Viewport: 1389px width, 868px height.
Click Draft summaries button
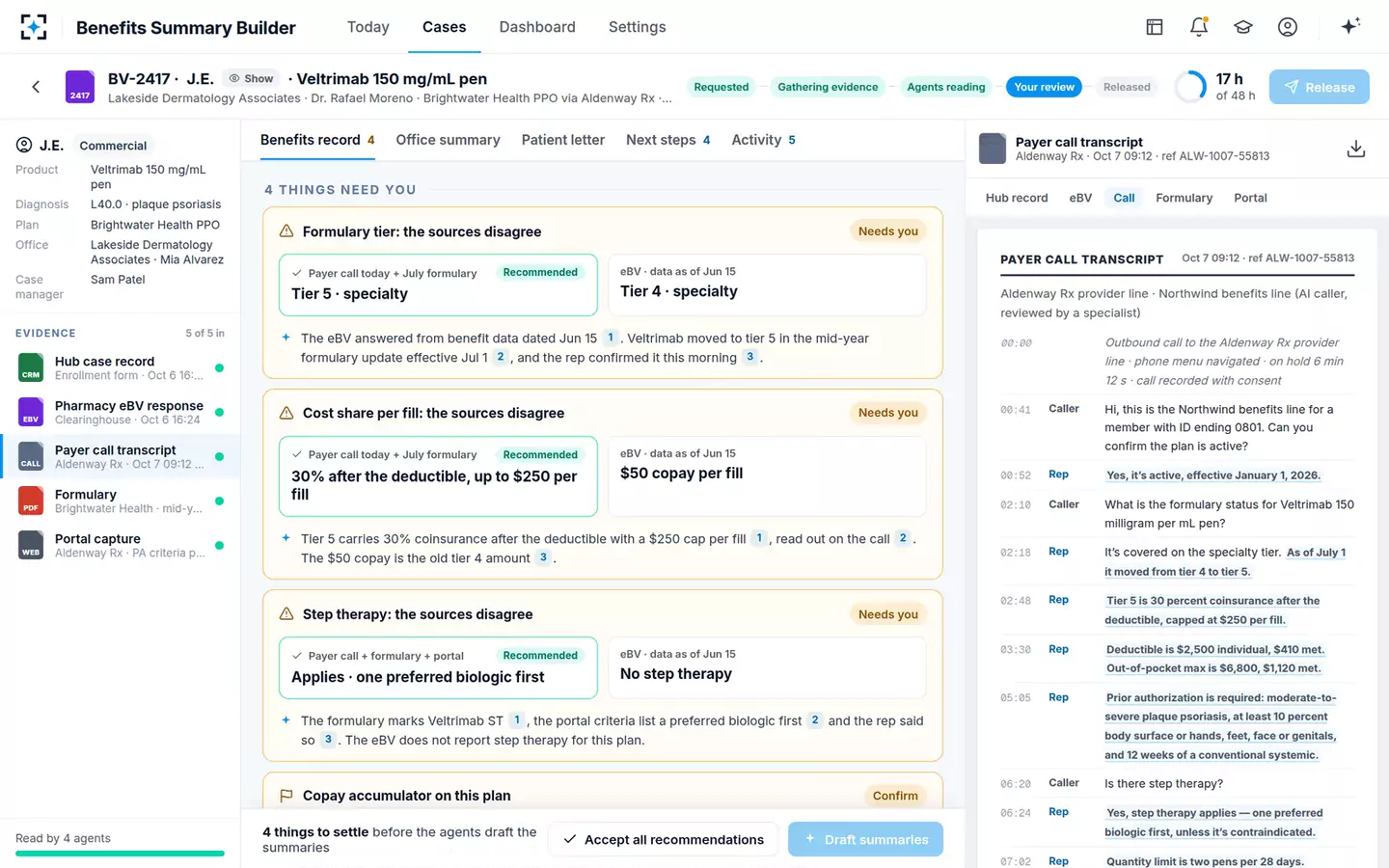point(865,839)
